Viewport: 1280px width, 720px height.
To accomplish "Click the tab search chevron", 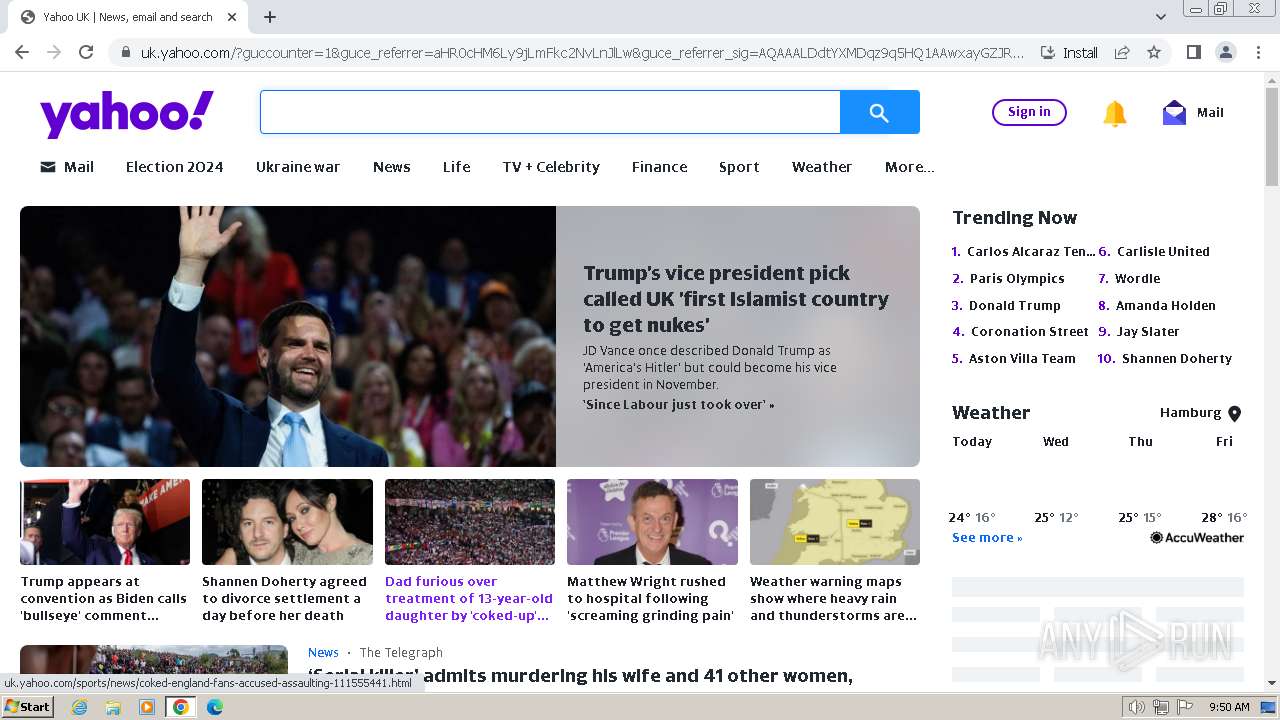I will pos(1160,17).
